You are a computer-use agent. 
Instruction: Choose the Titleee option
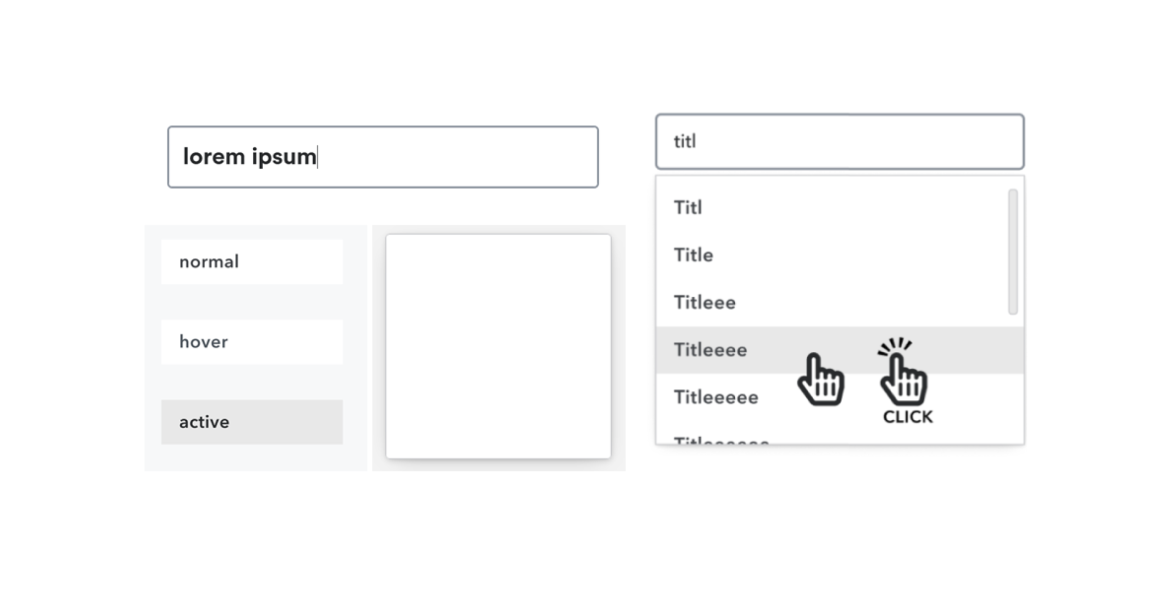832,302
